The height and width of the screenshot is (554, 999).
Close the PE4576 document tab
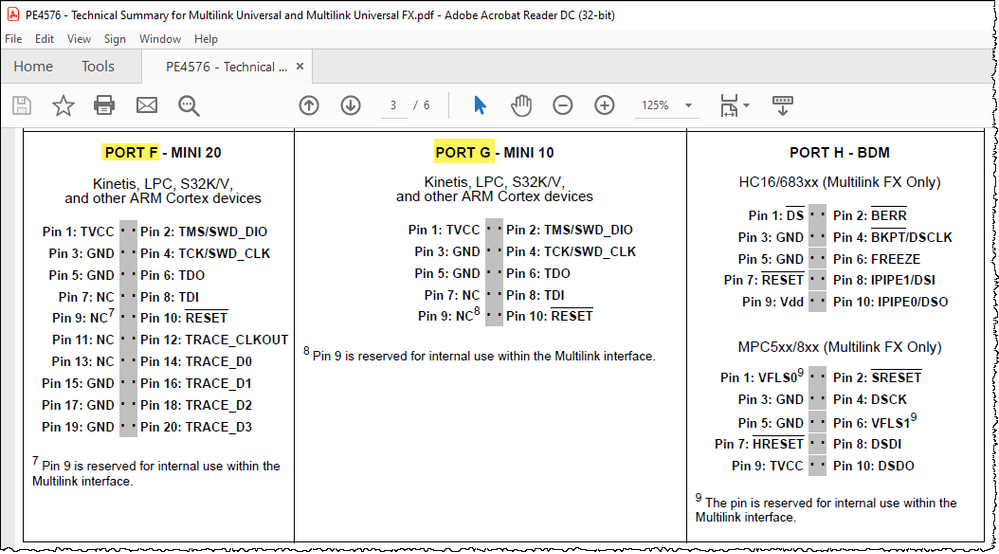click(x=300, y=66)
